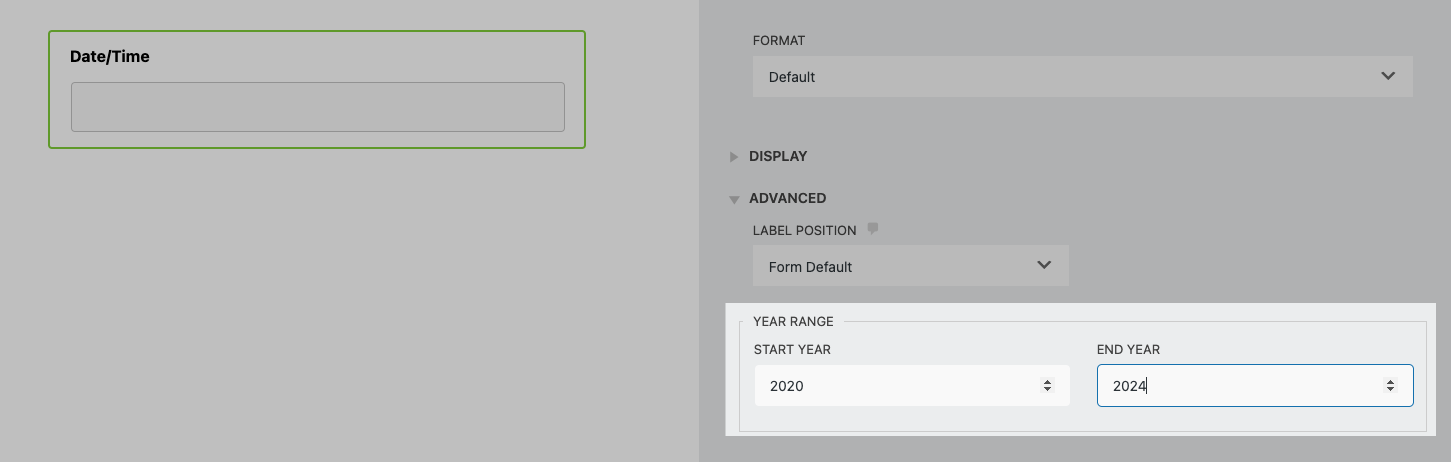The width and height of the screenshot is (1451, 462).
Task: Click the DISPLAY section heading text
Action: [778, 157]
